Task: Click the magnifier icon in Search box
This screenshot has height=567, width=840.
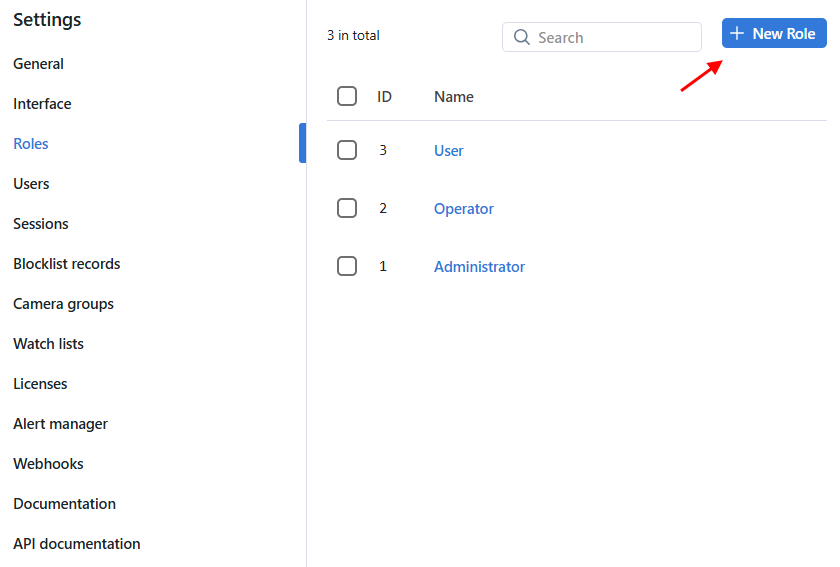Action: [x=521, y=37]
